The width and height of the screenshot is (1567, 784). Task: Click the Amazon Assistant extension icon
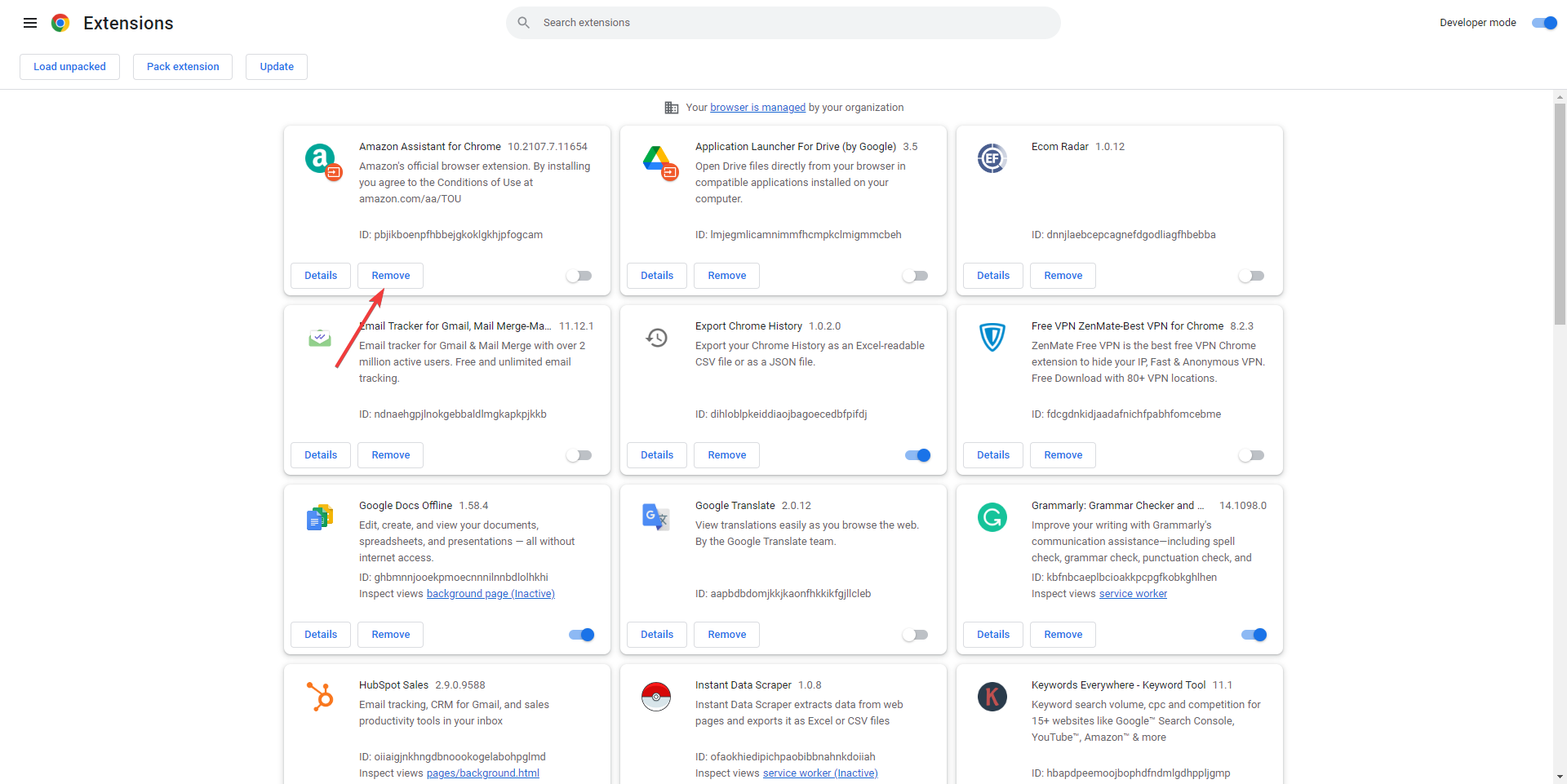[321, 158]
